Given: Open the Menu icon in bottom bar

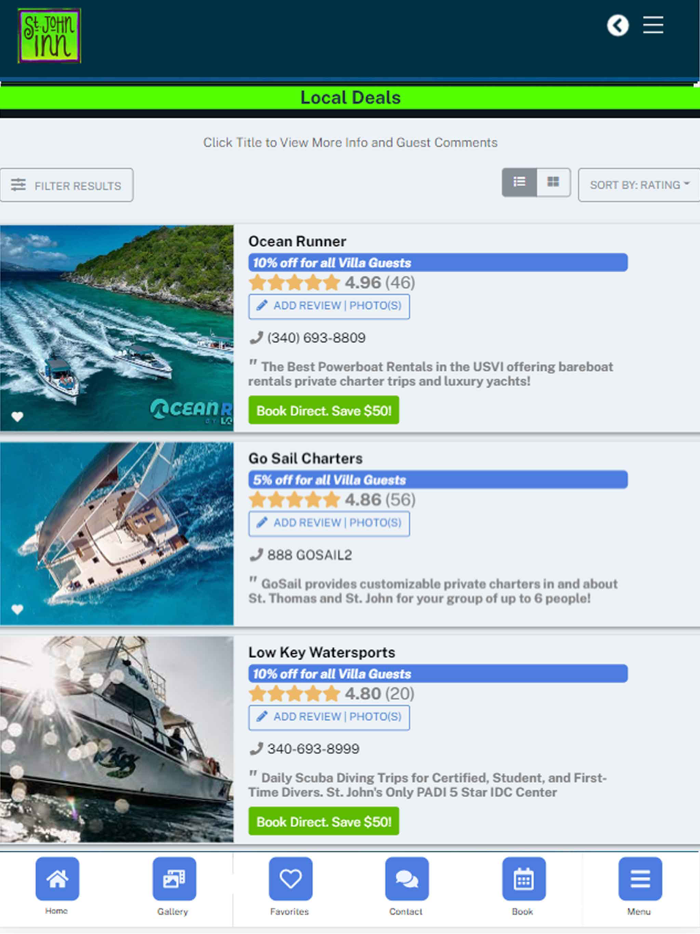Looking at the screenshot, I should coord(640,879).
